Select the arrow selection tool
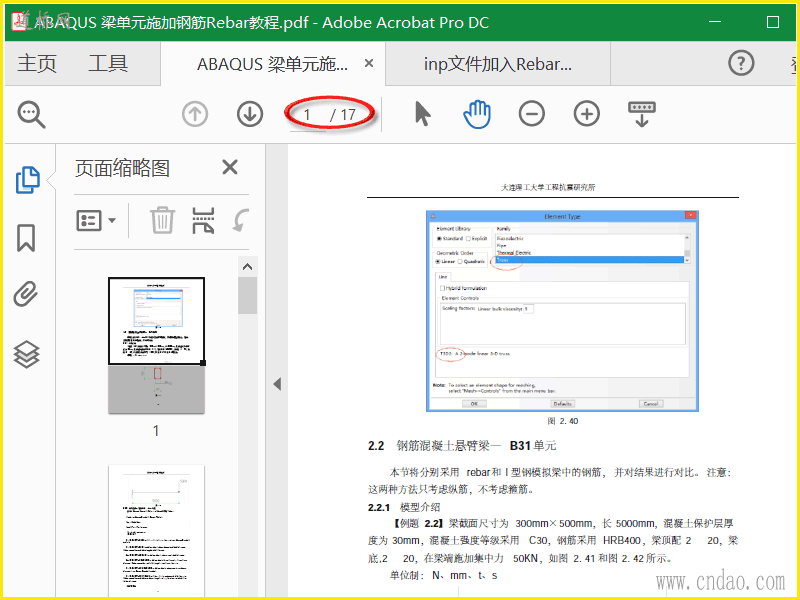Screen dimensions: 800x600 click(x=422, y=113)
